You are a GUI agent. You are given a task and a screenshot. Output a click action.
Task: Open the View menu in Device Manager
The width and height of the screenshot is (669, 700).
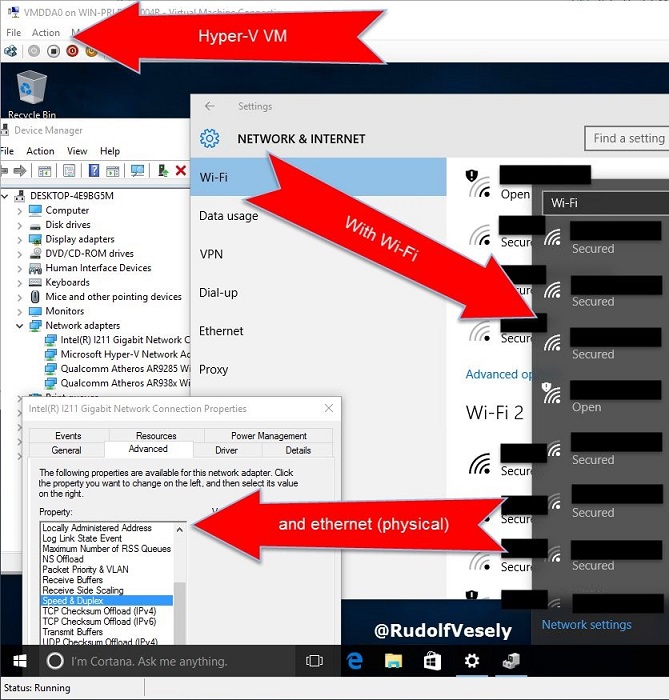coord(77,151)
